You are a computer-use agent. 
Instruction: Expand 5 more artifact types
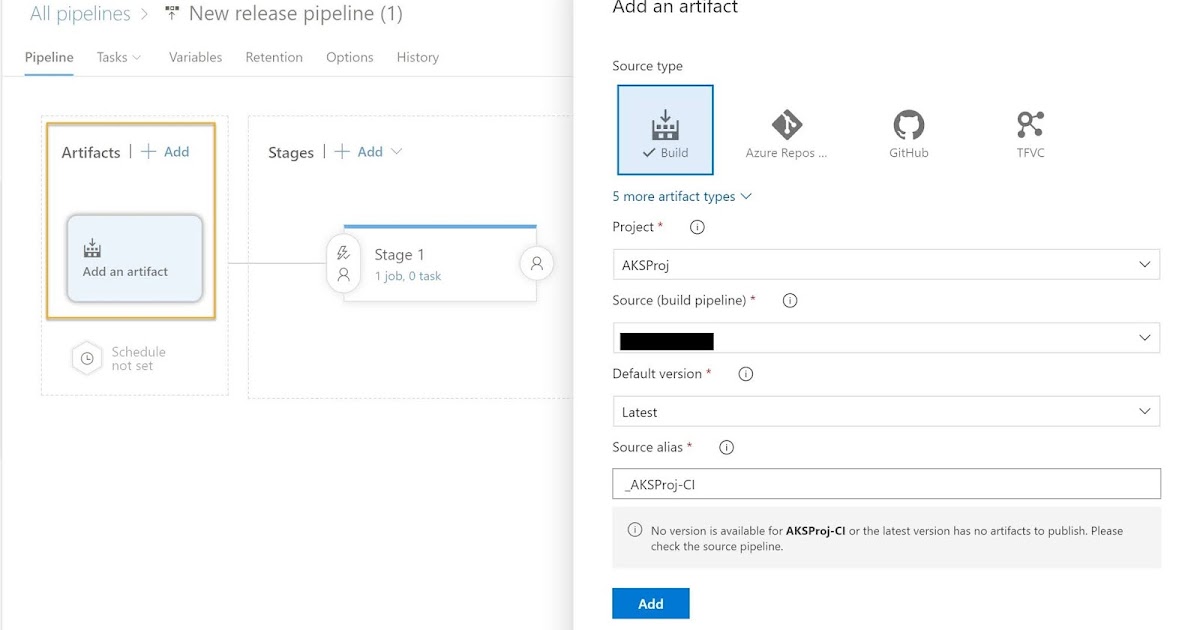[x=682, y=196]
